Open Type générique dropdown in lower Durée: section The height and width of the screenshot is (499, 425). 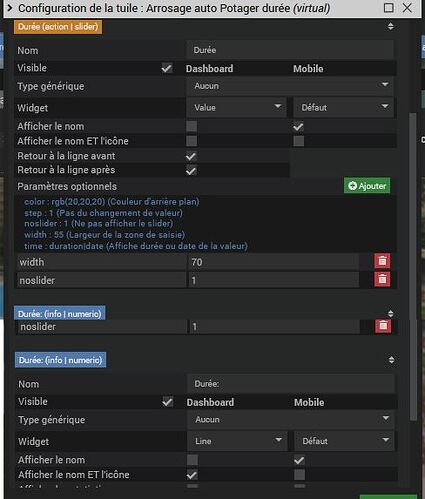click(x=291, y=419)
